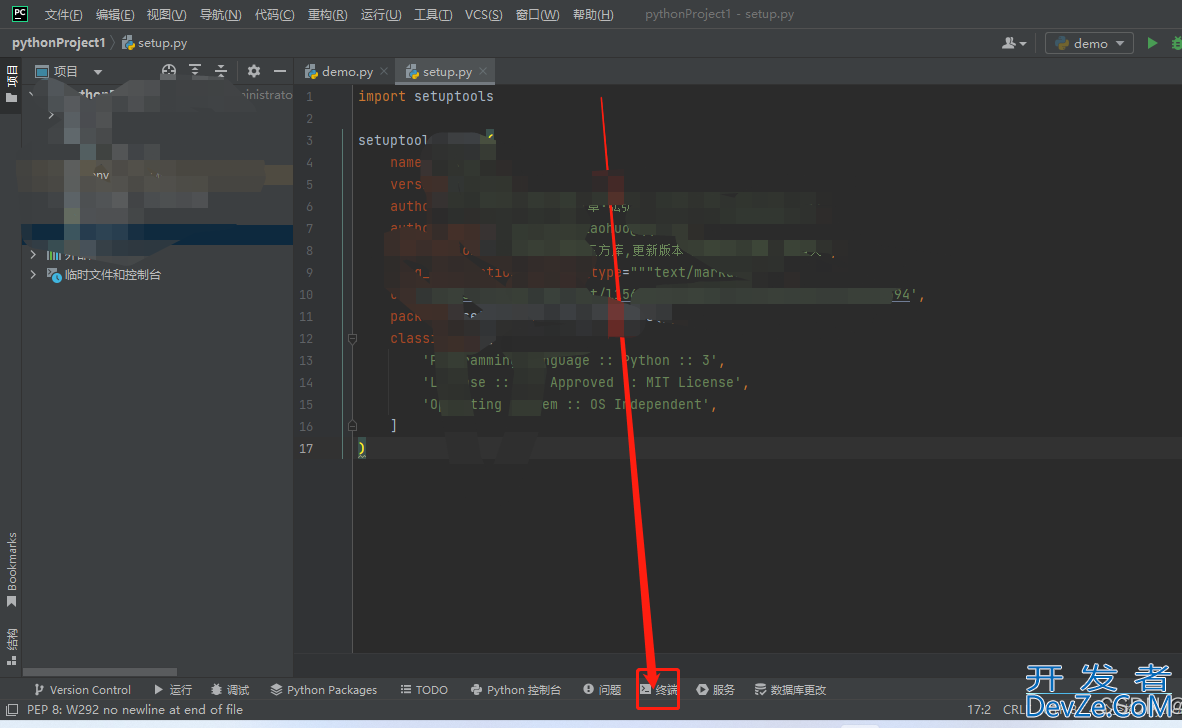Click closing parenthesis on line 17
This screenshot has height=728, width=1182.
coord(362,448)
